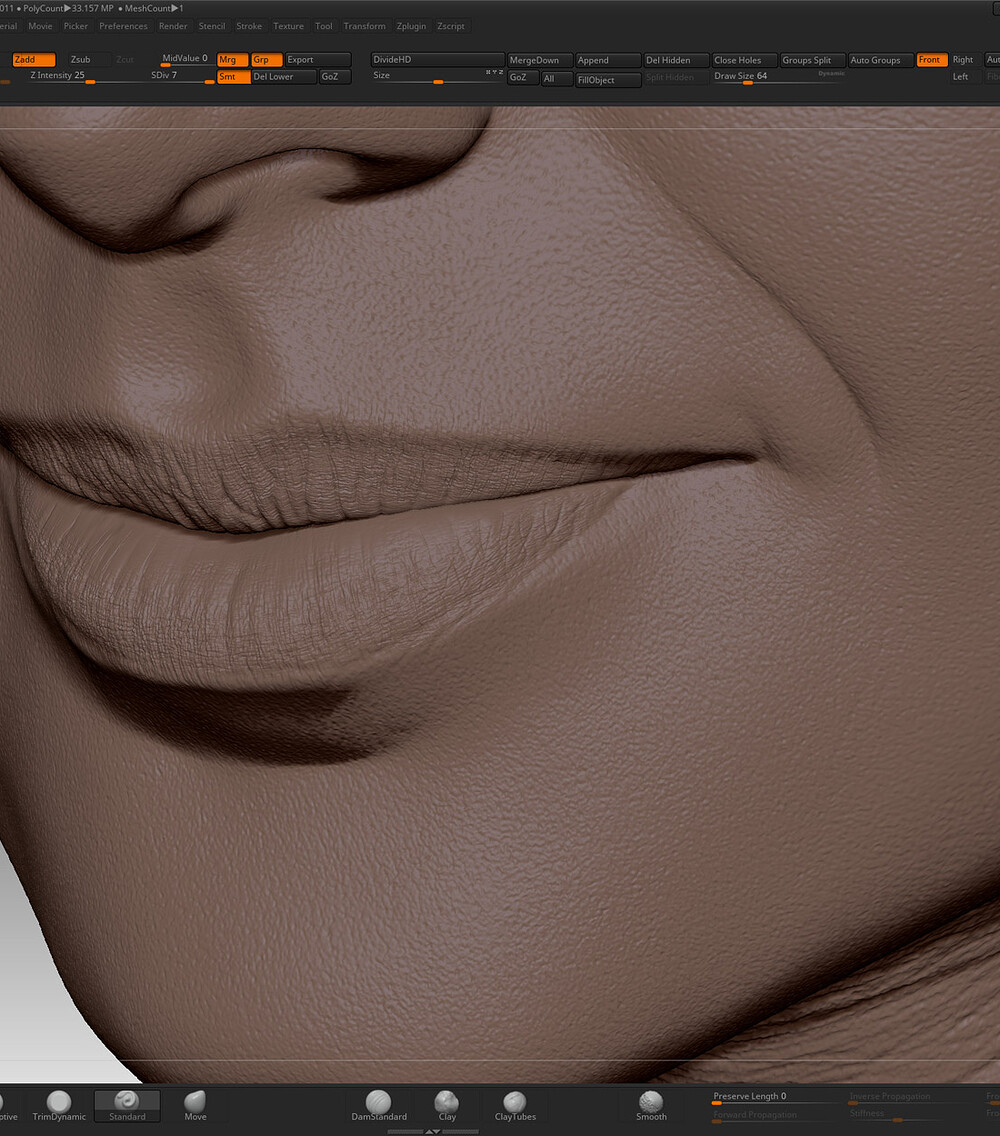Select the Smooth brush
Image resolution: width=1000 pixels, height=1136 pixels.
pos(651,1106)
